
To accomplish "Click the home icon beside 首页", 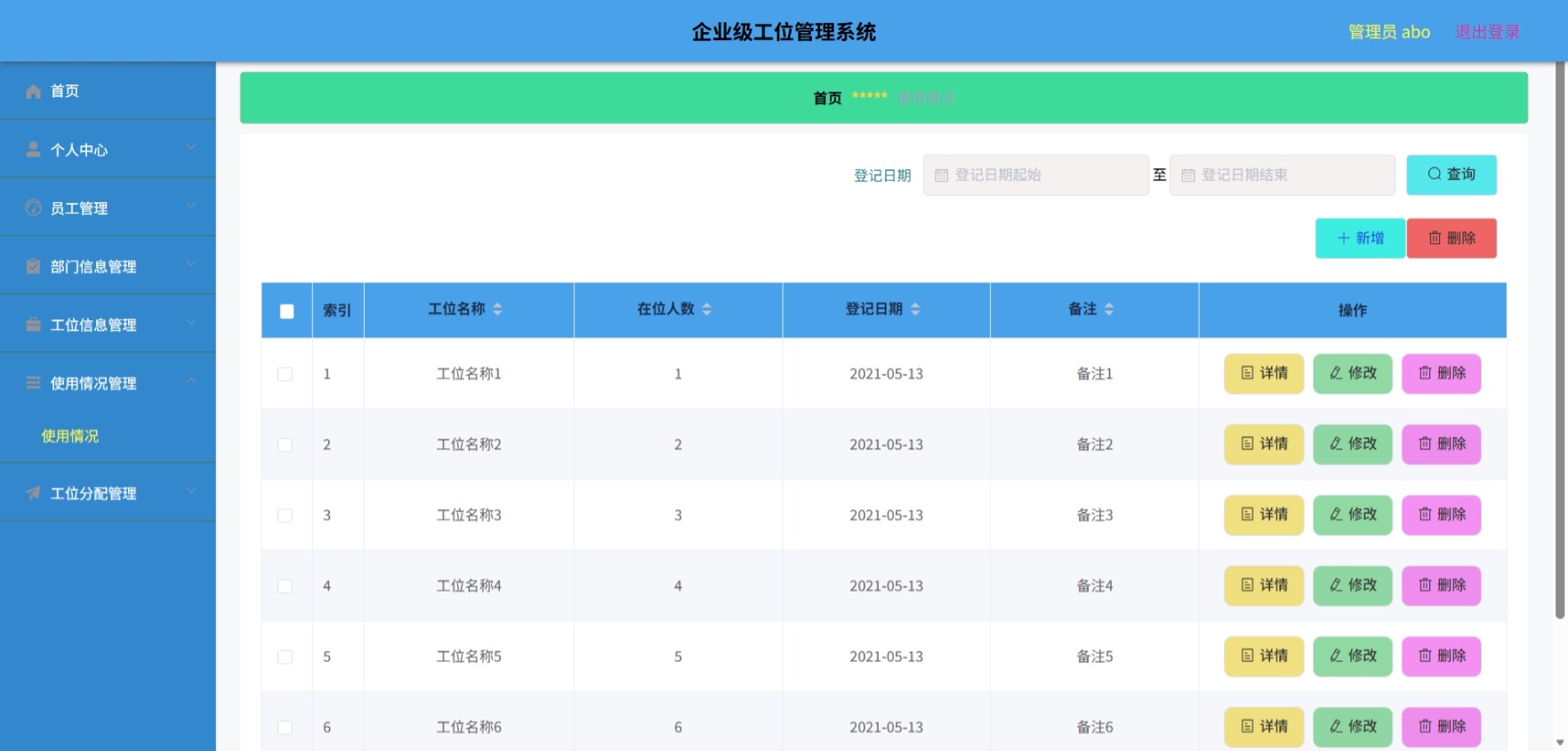I will point(33,92).
